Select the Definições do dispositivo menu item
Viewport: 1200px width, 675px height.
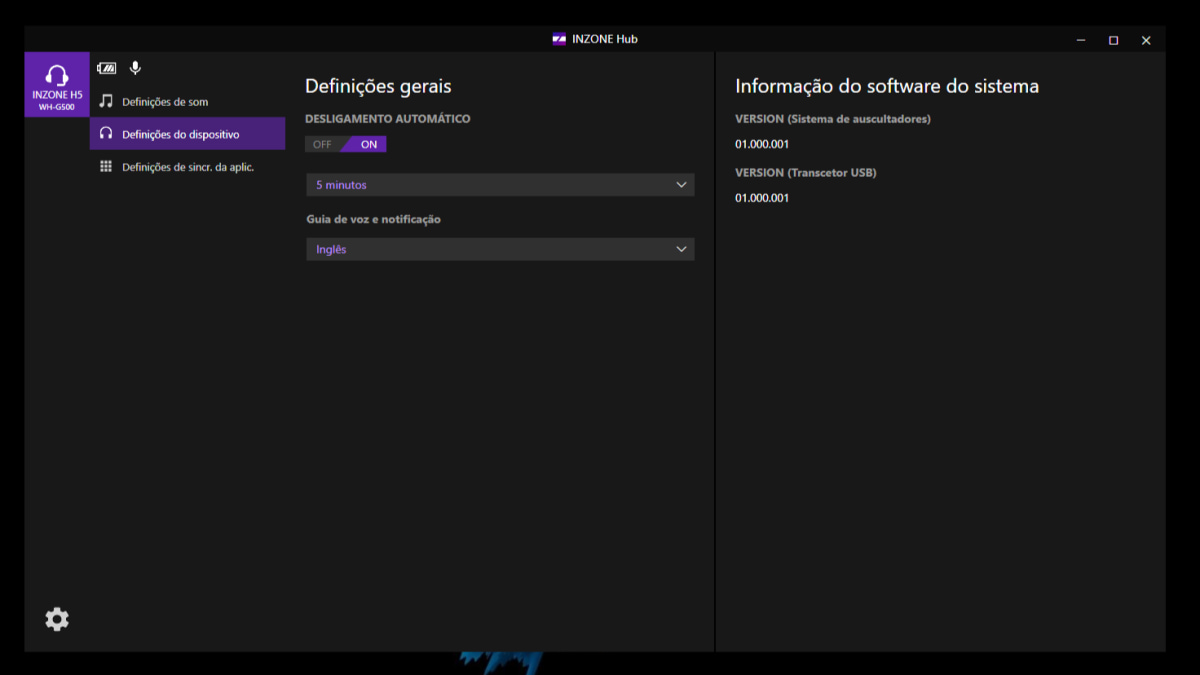coord(187,134)
